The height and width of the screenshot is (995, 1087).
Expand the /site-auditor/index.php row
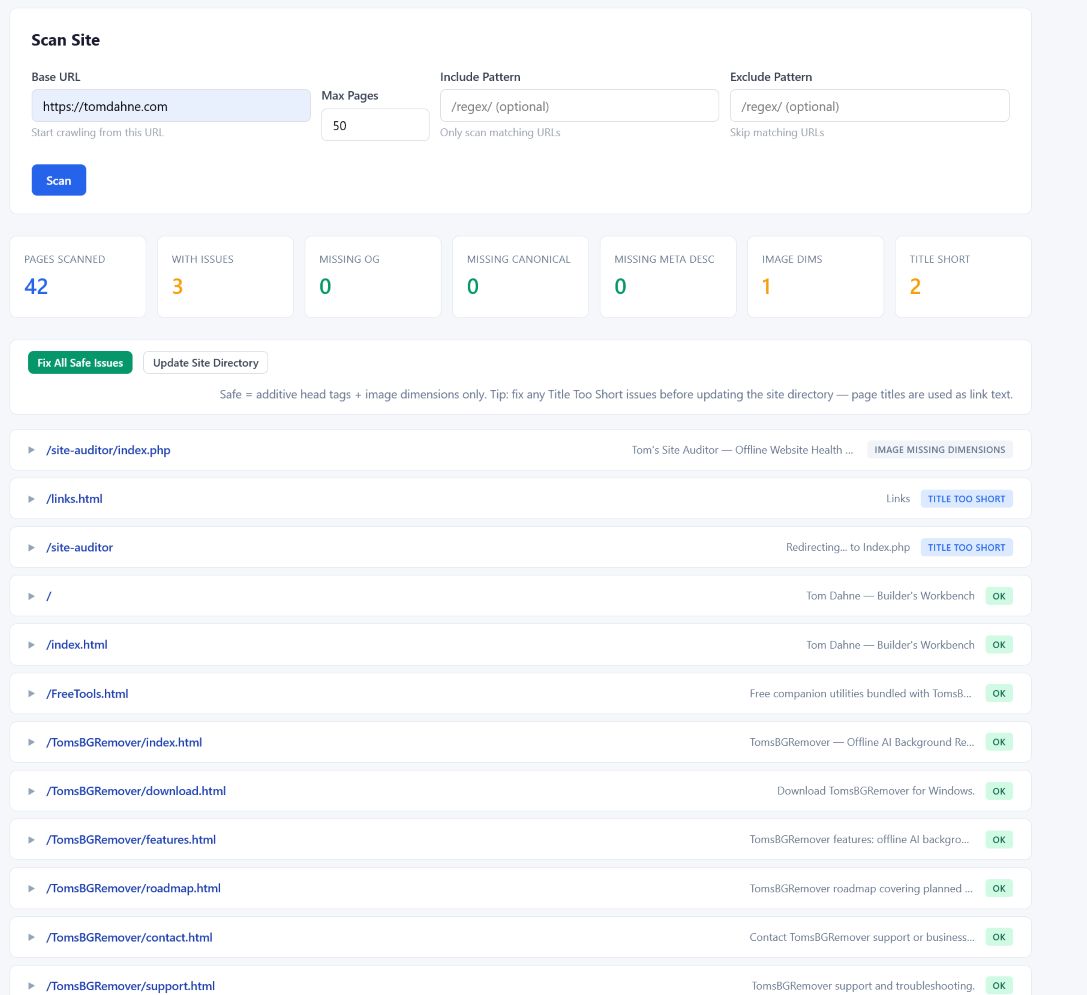point(31,449)
